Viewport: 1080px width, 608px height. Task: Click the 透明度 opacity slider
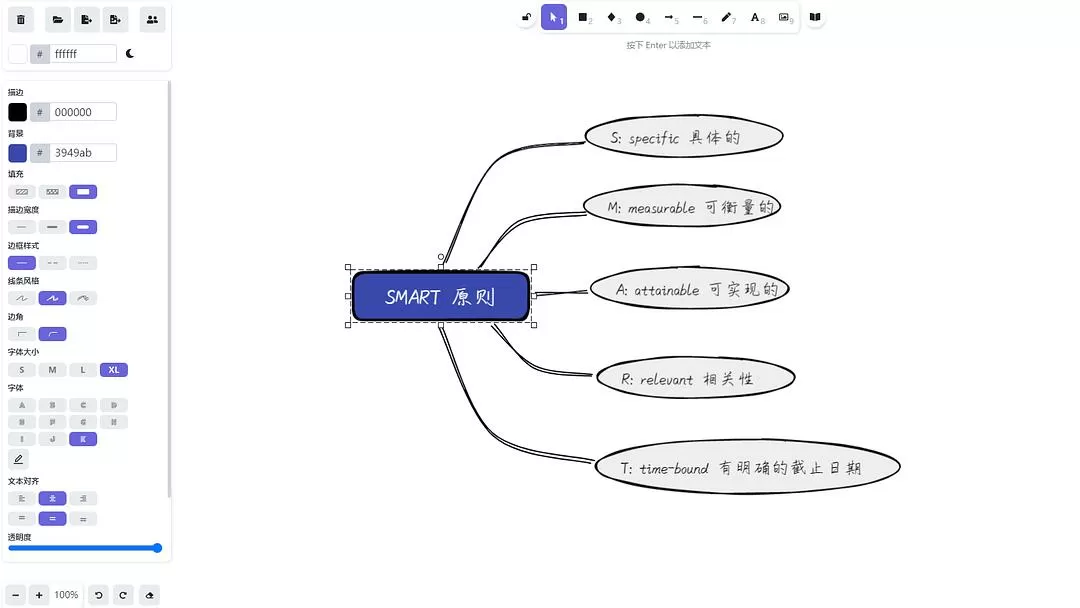click(x=85, y=548)
